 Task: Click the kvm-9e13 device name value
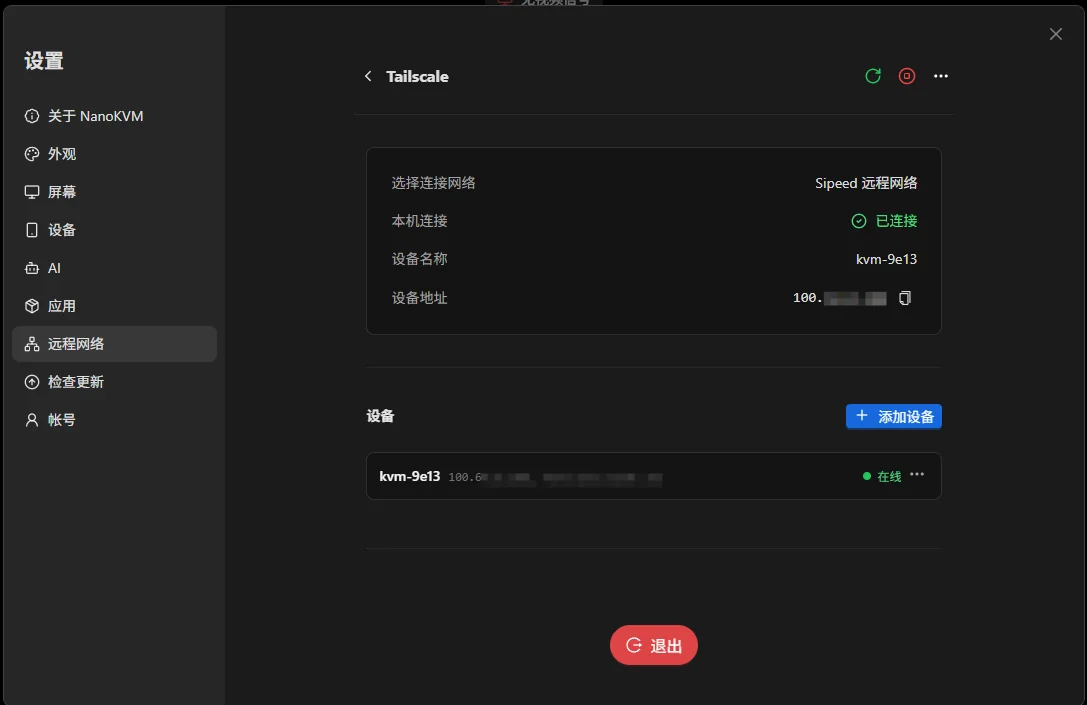point(886,259)
